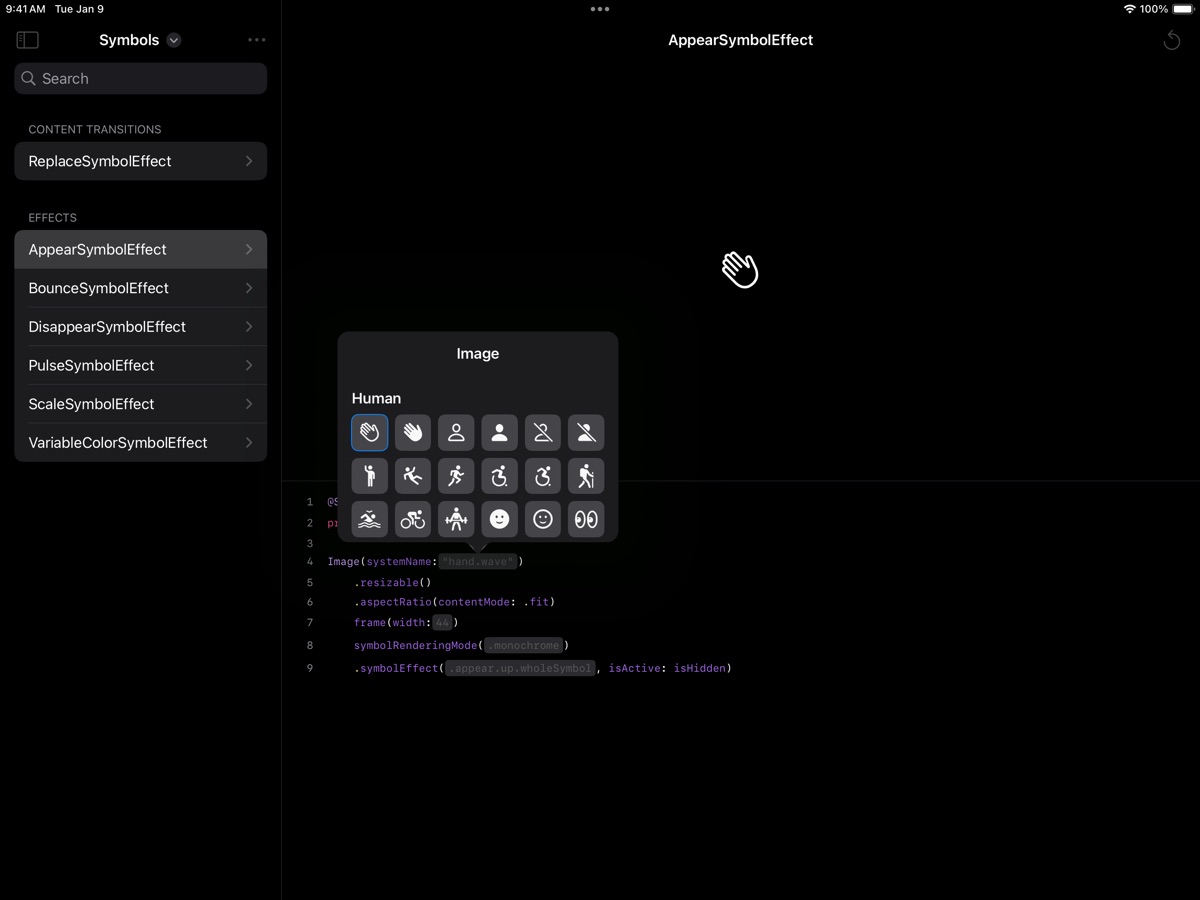1200x900 pixels.
Task: Open DisappearSymbolEffect in sidebar
Action: (141, 327)
